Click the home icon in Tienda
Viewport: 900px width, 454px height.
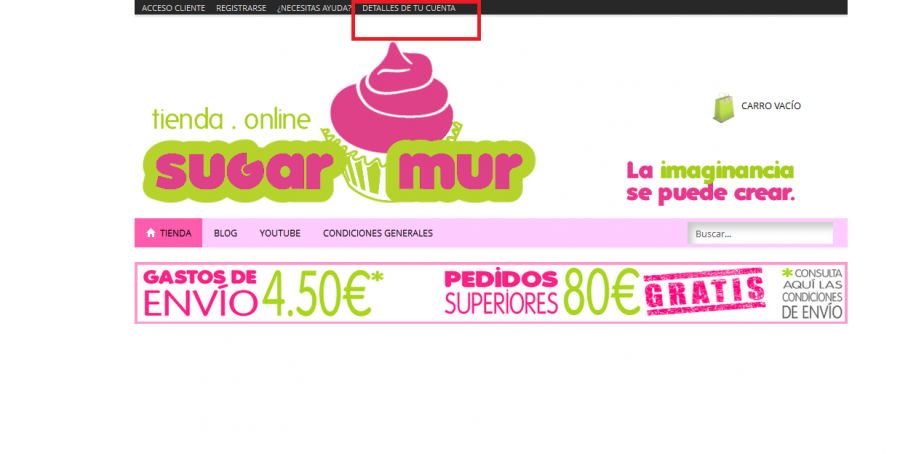coord(151,233)
